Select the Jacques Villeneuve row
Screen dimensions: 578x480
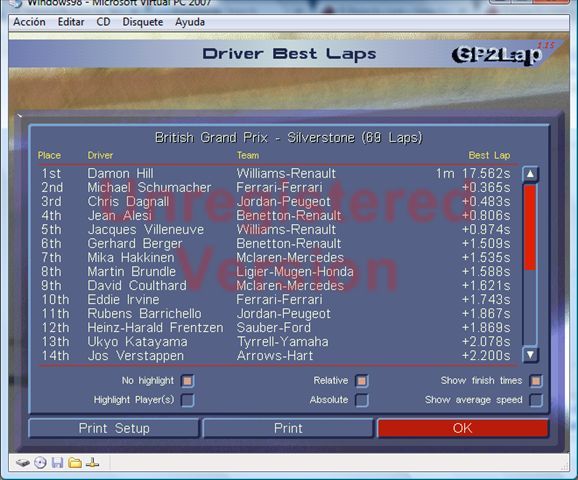tap(275, 230)
